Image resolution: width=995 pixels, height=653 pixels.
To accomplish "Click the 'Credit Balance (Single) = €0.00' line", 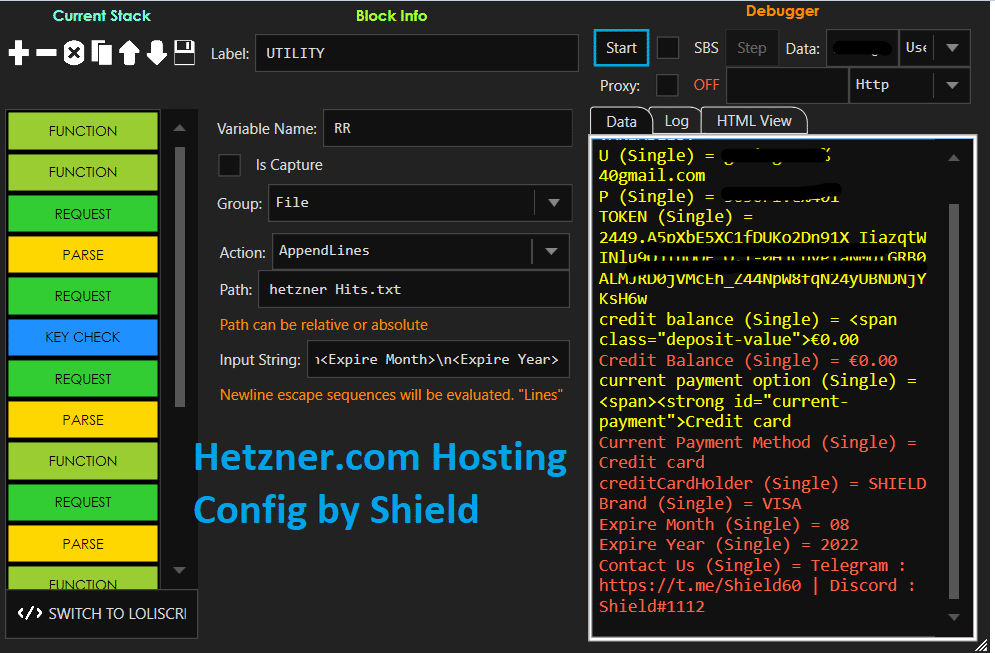I will [x=748, y=360].
